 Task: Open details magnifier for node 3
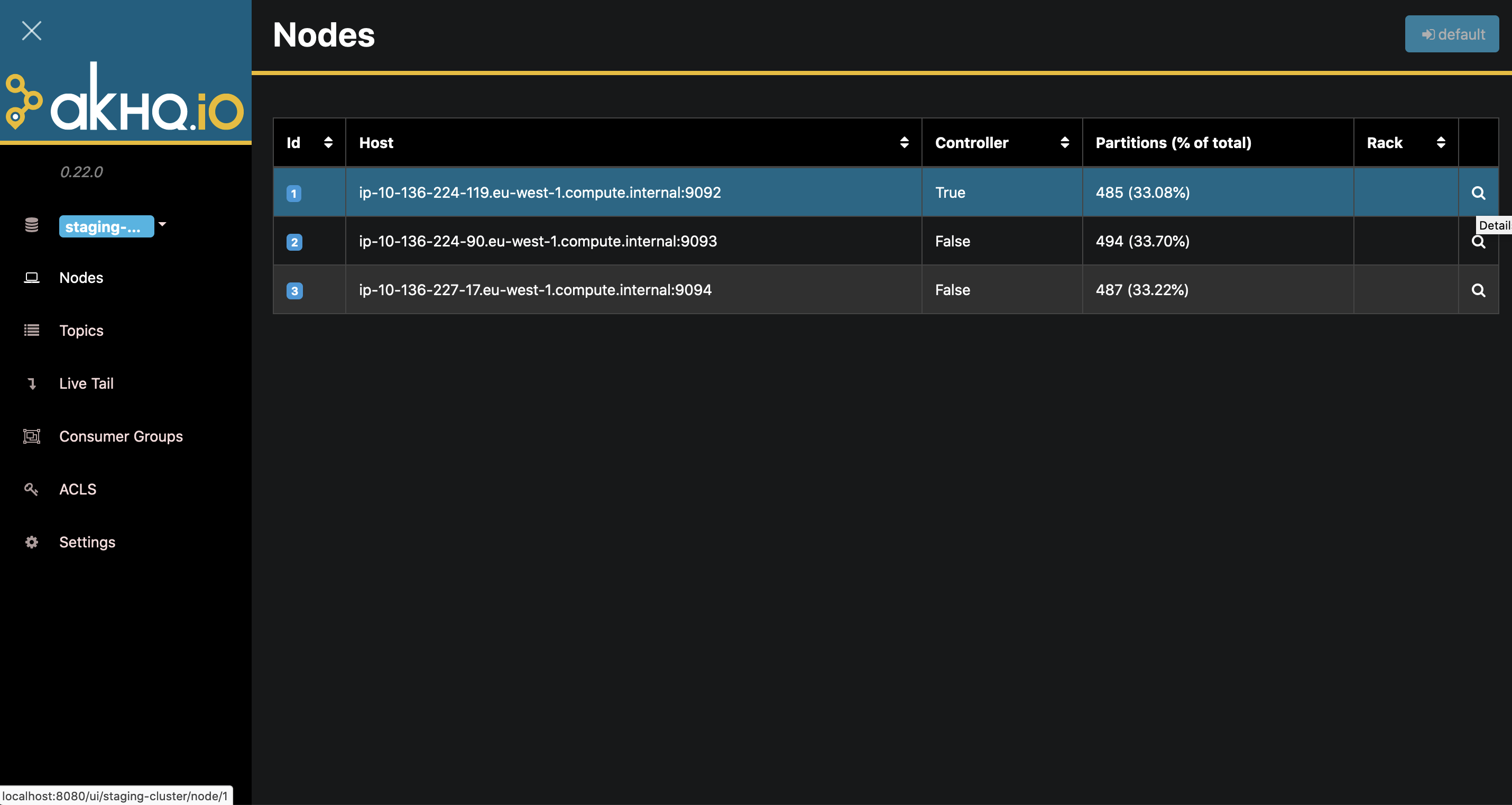click(x=1478, y=291)
